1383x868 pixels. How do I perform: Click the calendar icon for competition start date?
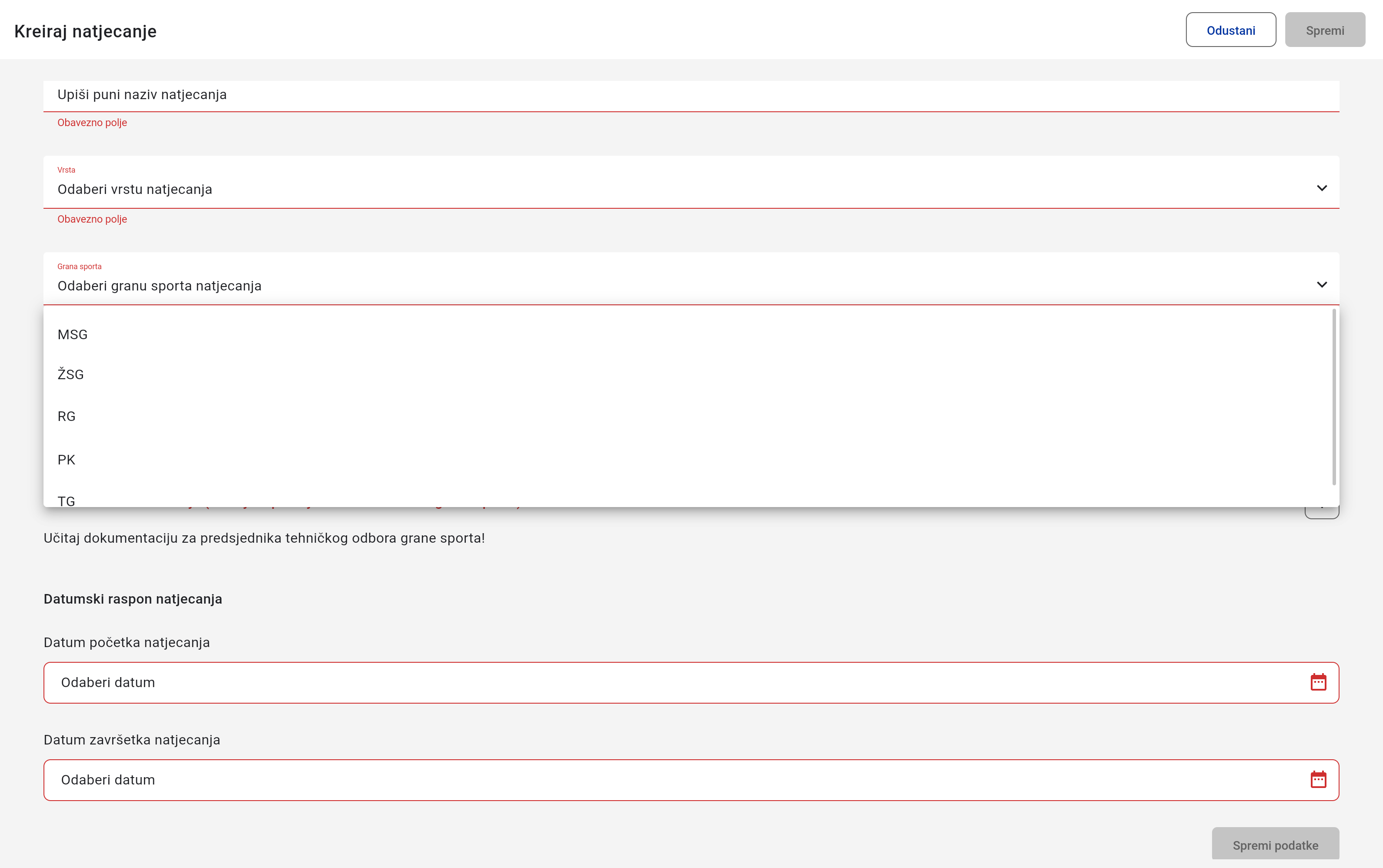click(1318, 682)
